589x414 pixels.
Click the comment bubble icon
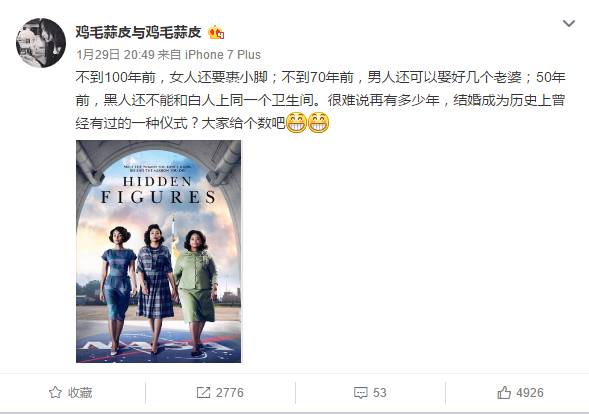tap(360, 393)
